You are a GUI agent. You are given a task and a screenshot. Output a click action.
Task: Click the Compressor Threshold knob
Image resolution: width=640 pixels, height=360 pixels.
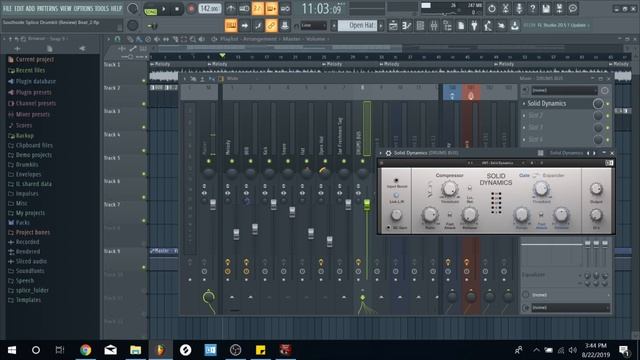(x=449, y=189)
